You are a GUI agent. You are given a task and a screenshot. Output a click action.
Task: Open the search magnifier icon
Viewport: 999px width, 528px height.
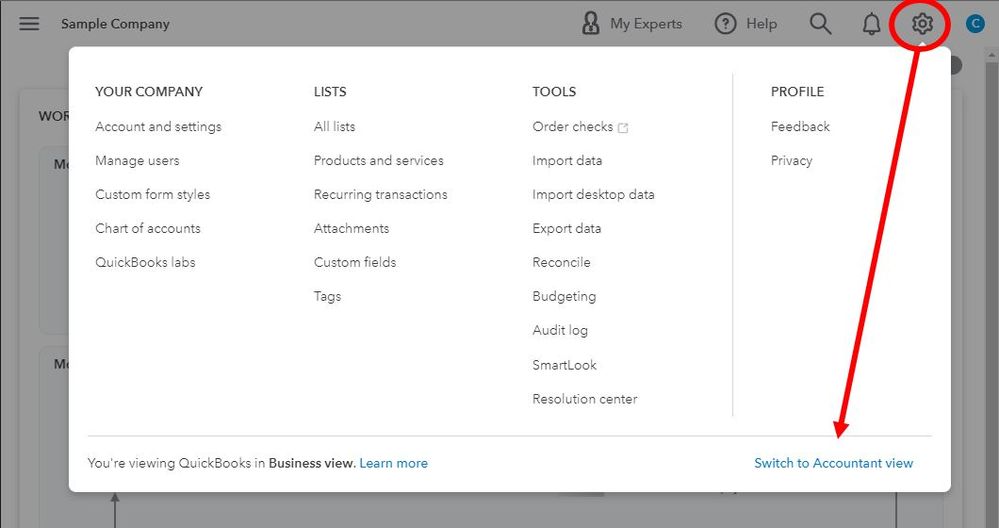[x=820, y=24]
